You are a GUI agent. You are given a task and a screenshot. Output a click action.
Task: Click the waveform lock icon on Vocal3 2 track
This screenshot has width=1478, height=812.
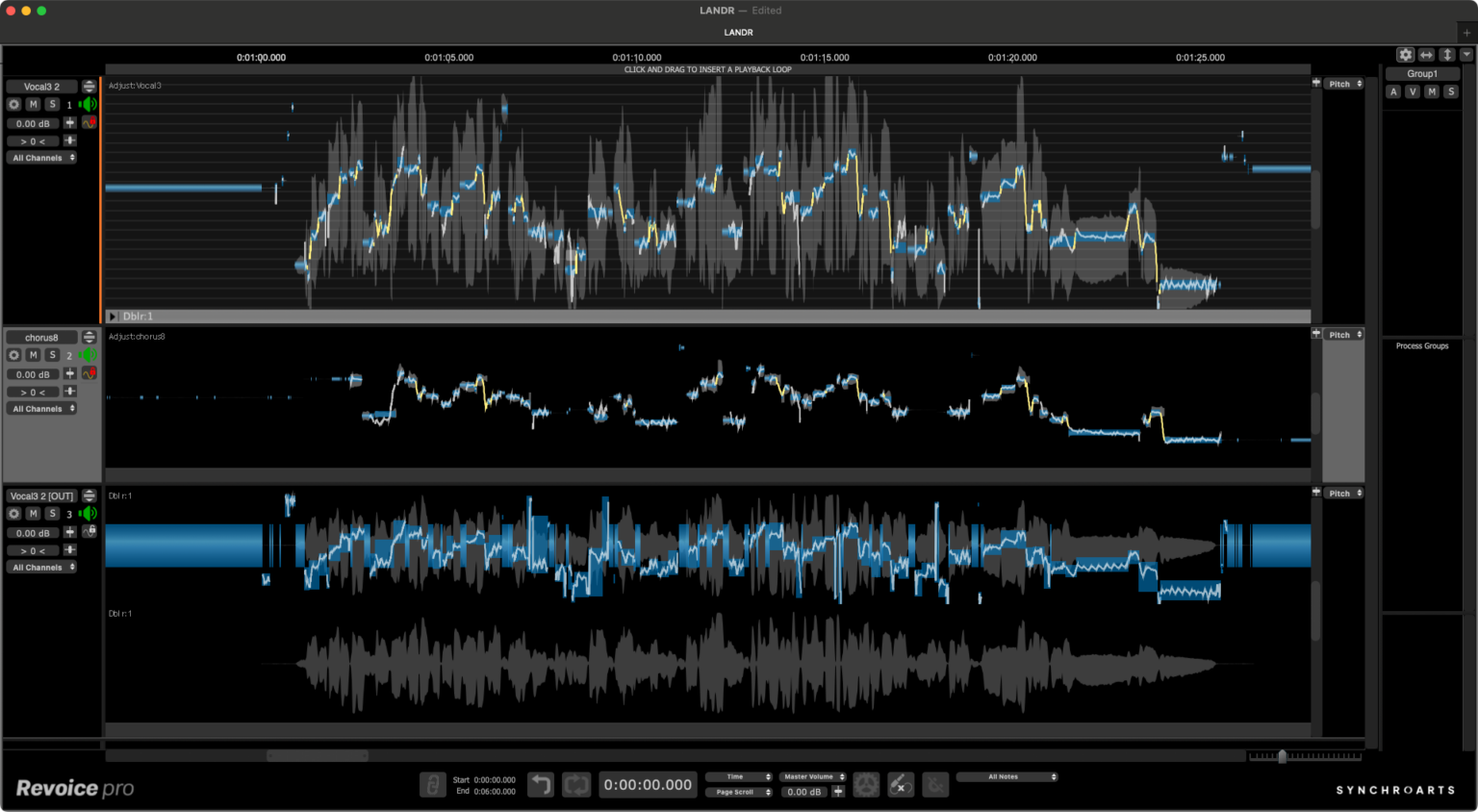click(89, 123)
